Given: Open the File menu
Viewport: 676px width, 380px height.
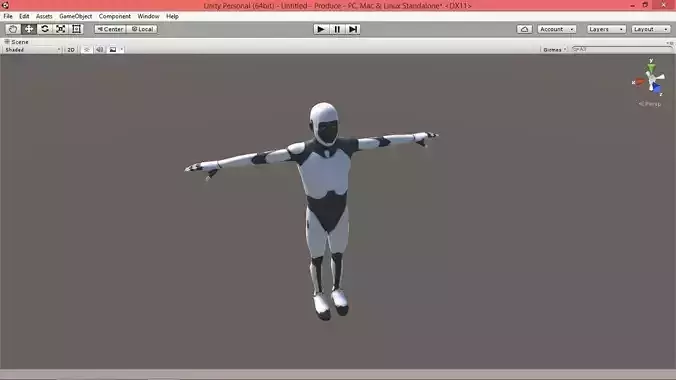Looking at the screenshot, I should (x=8, y=16).
